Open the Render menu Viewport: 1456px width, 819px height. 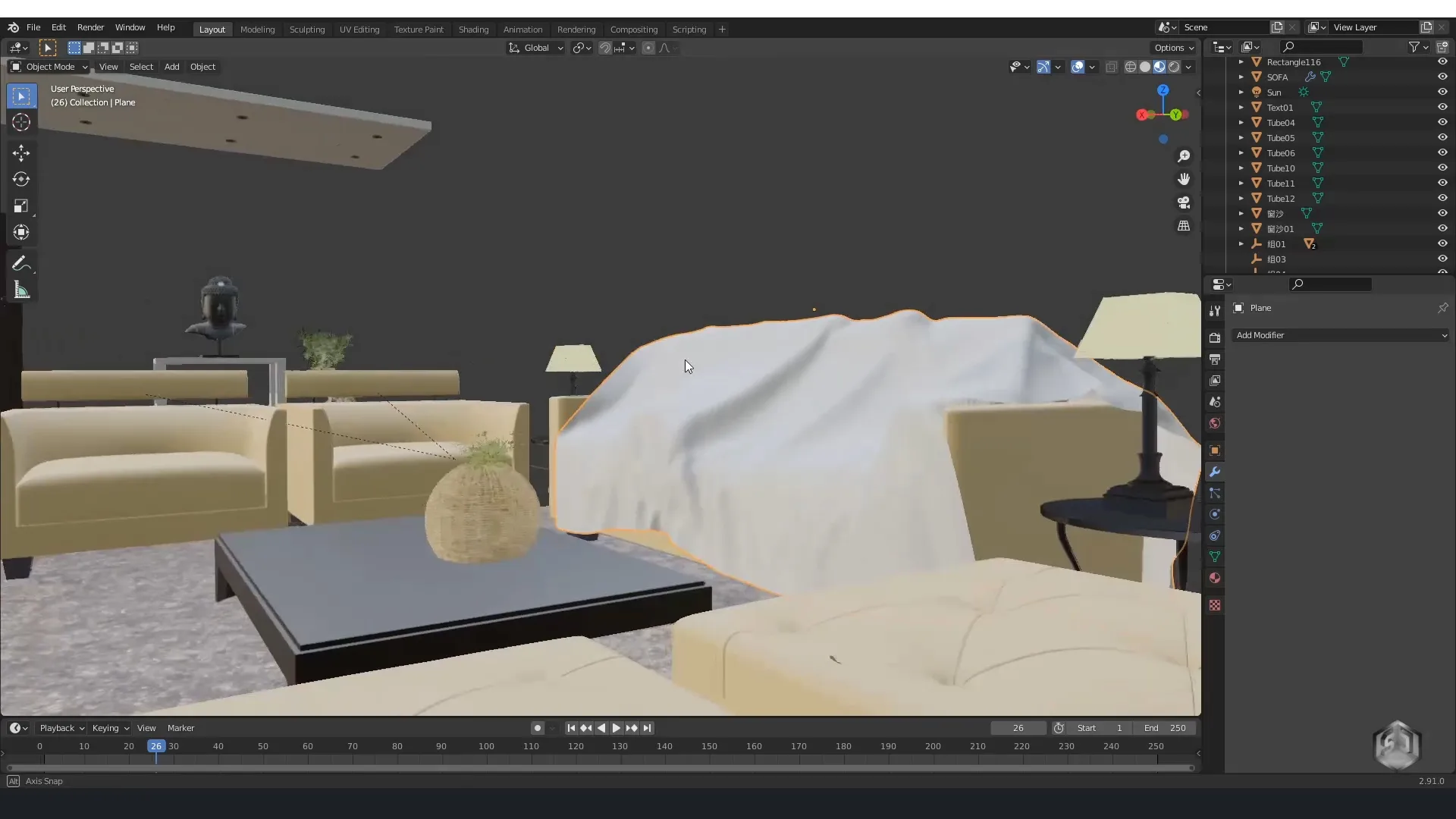pyautogui.click(x=90, y=27)
